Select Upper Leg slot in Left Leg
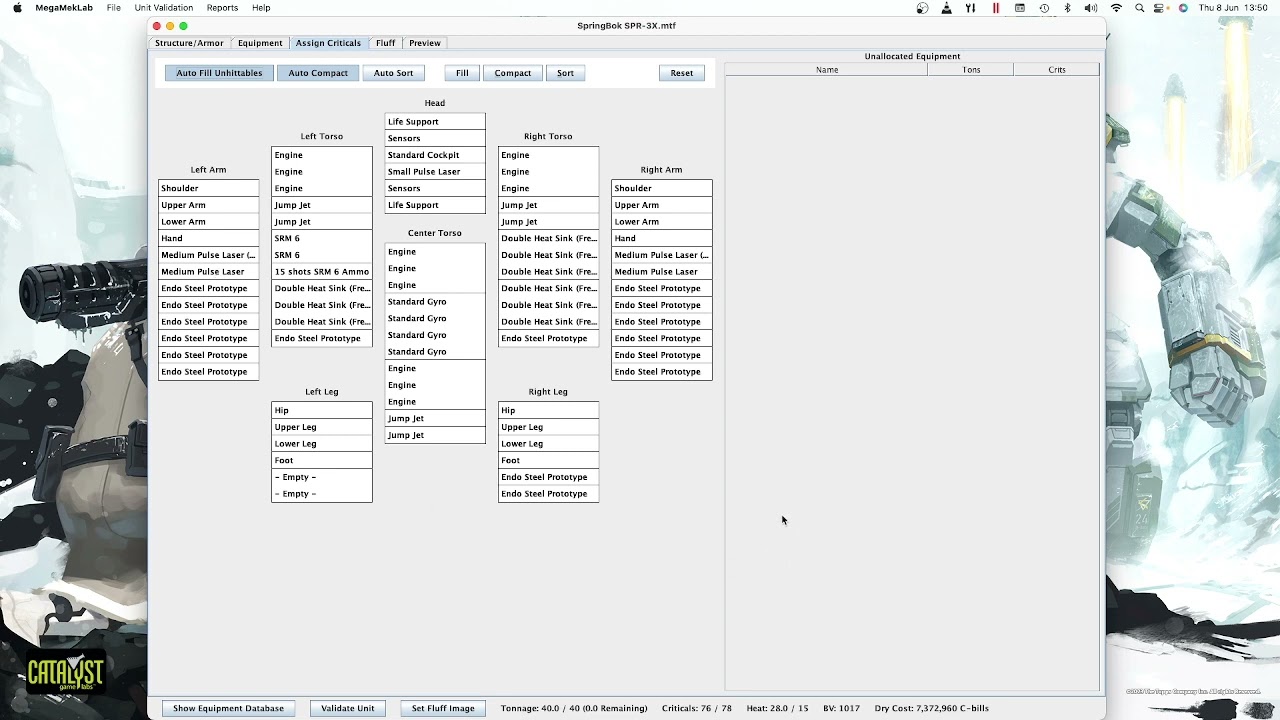Screen dimensions: 1280x720 [x=322, y=427]
